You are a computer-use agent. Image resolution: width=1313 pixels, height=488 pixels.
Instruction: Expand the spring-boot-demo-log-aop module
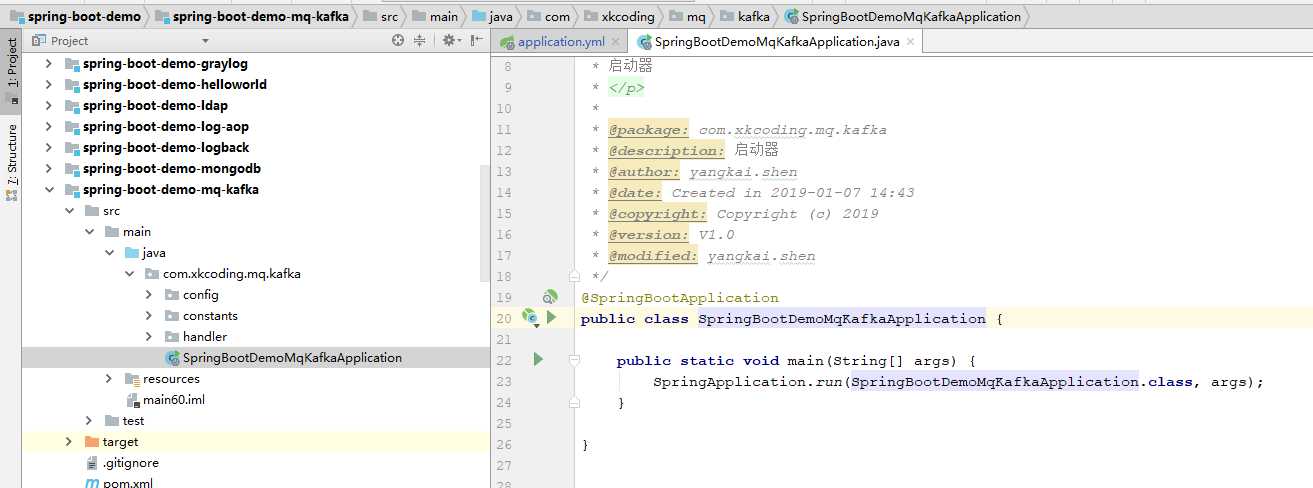[x=48, y=127]
